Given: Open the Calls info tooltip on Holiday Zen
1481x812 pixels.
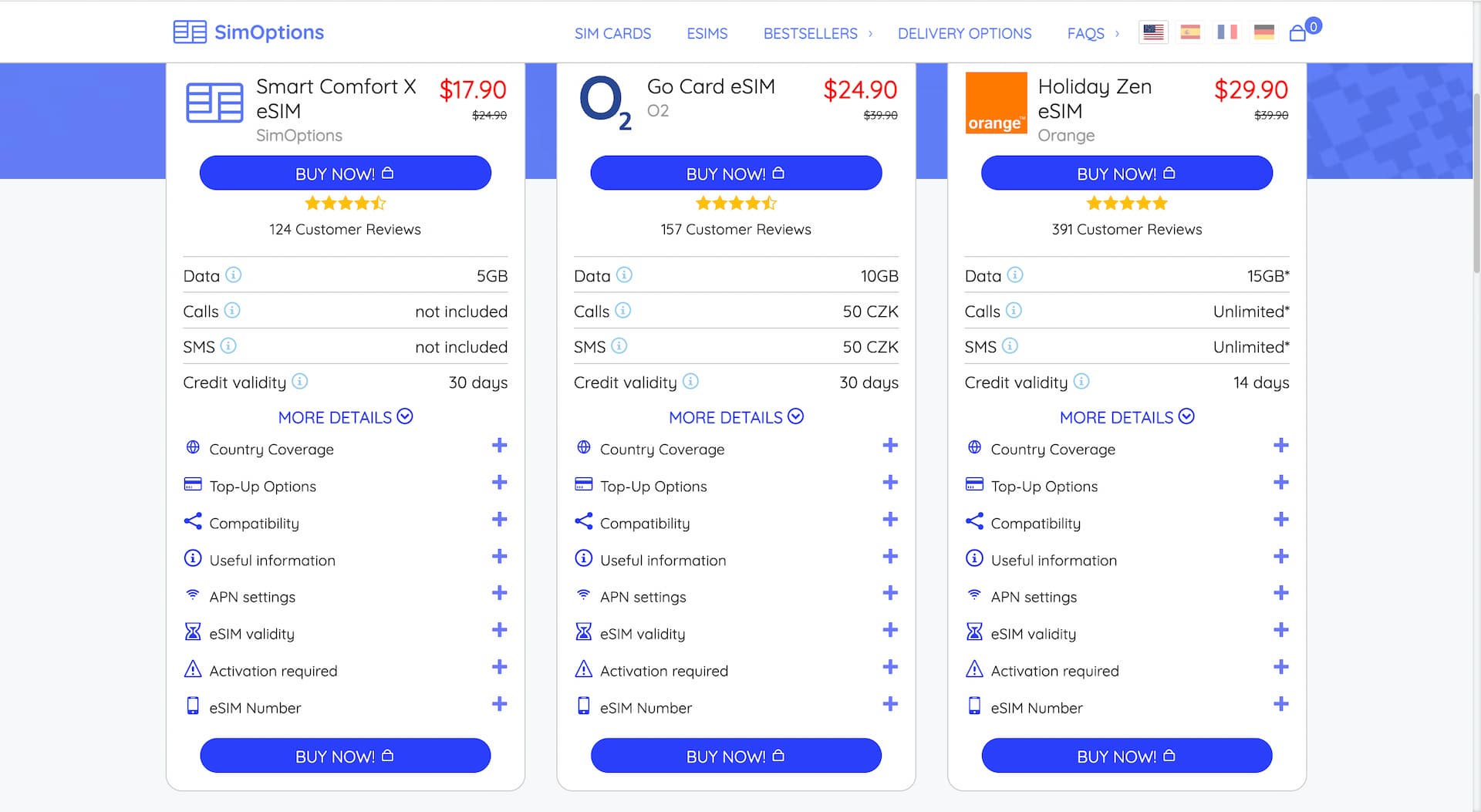Looking at the screenshot, I should [x=1014, y=311].
